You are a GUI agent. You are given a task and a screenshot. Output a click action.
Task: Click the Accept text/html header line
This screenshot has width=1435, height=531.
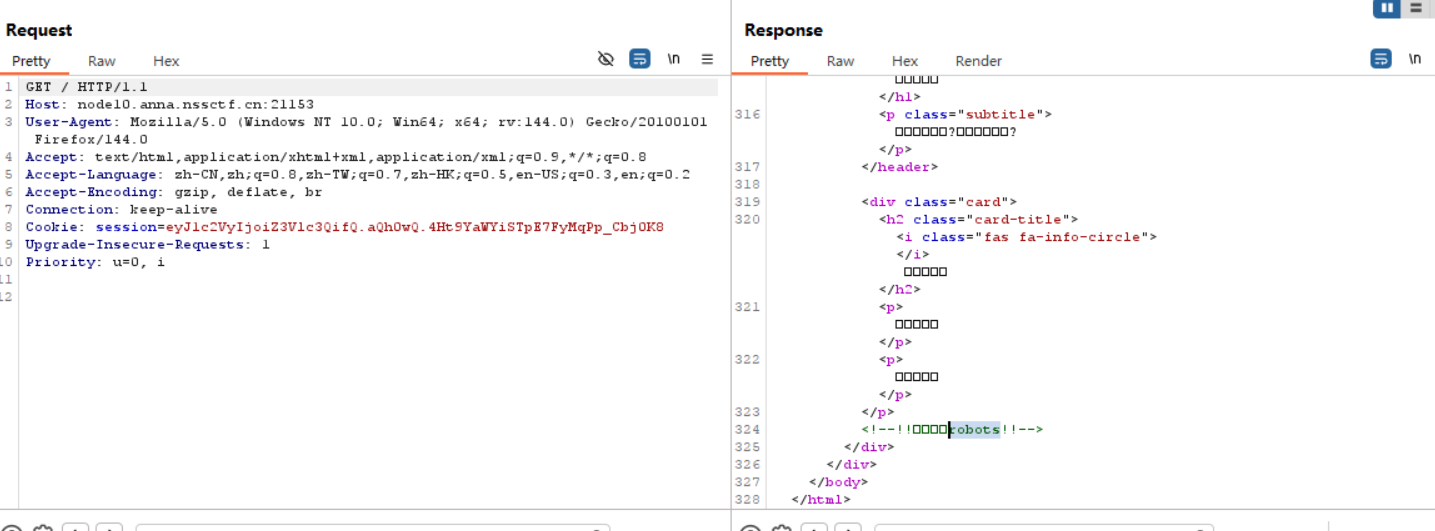[335, 157]
